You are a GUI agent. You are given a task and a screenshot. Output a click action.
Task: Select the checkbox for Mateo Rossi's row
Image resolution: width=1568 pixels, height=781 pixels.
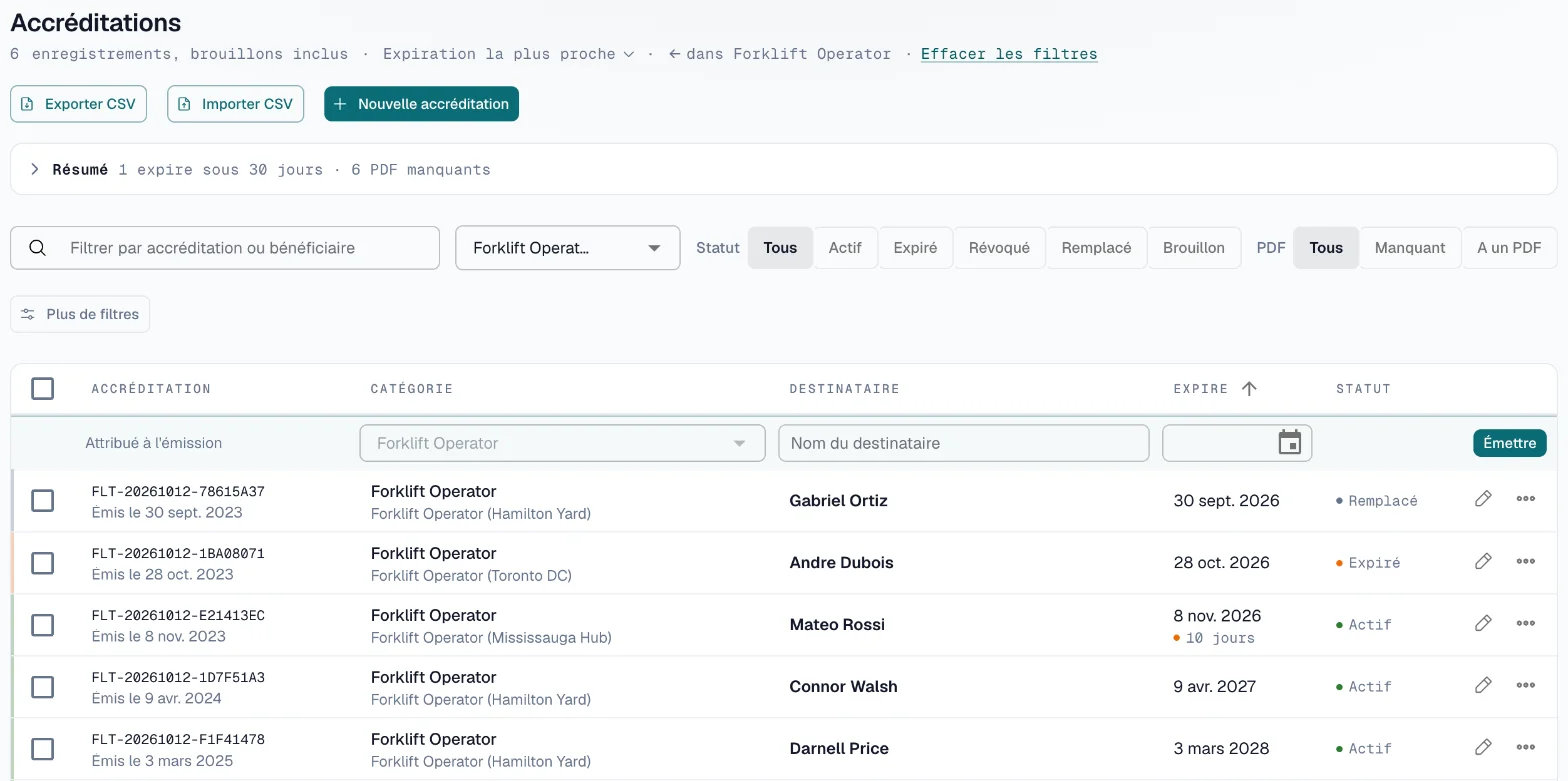pyautogui.click(x=42, y=624)
